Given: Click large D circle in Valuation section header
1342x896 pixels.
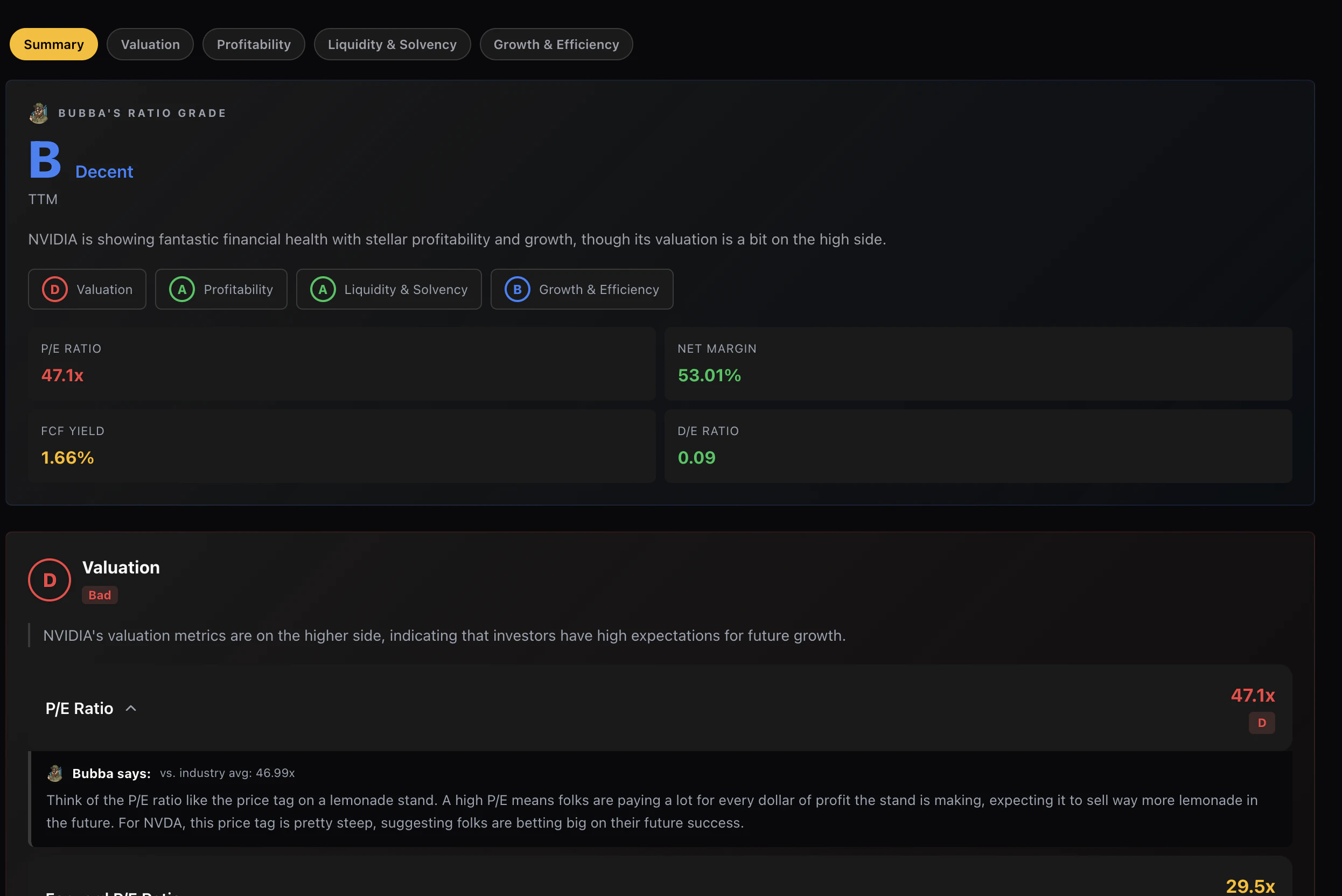Looking at the screenshot, I should click(50, 580).
